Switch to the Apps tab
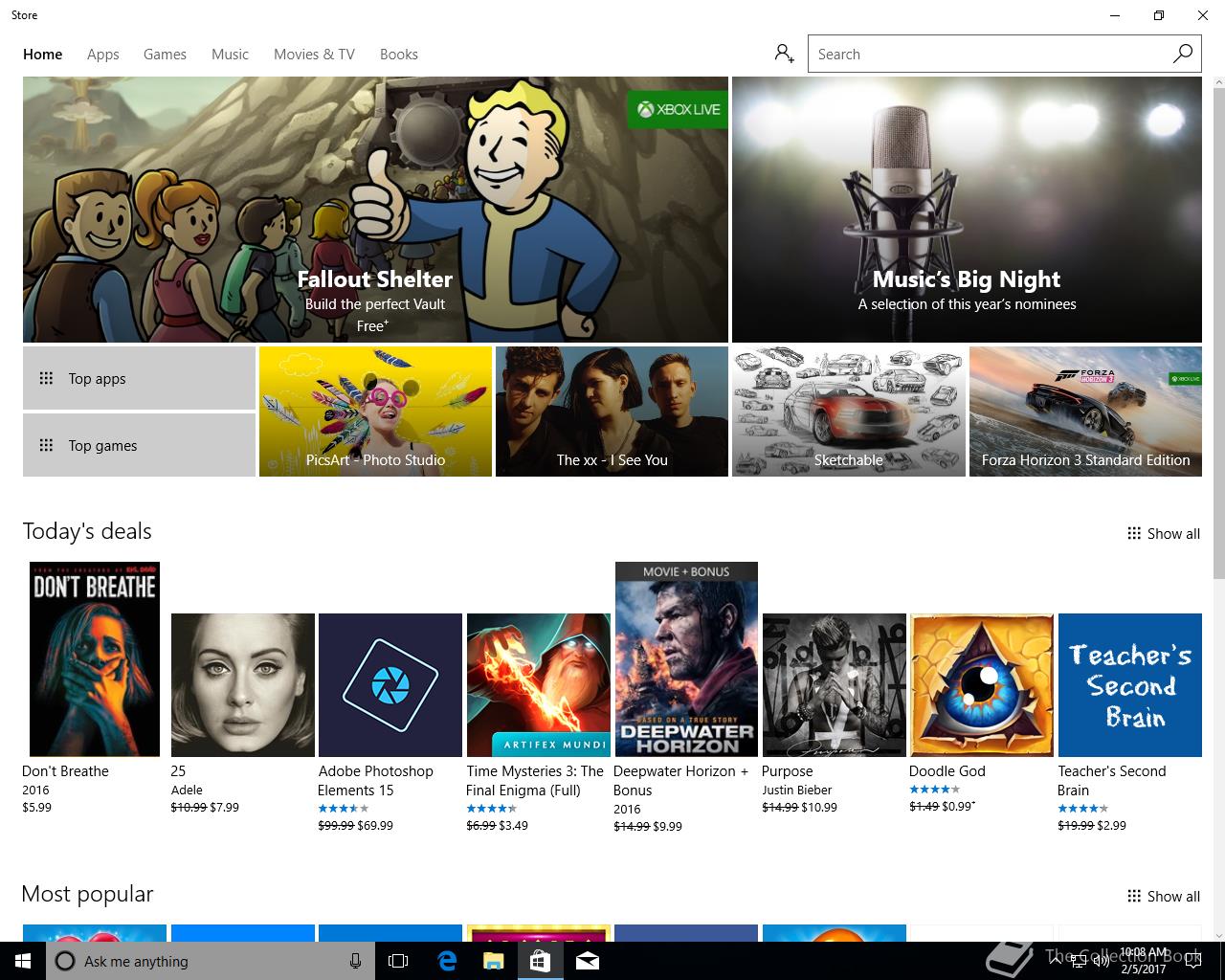The width and height of the screenshot is (1225, 980). (103, 54)
